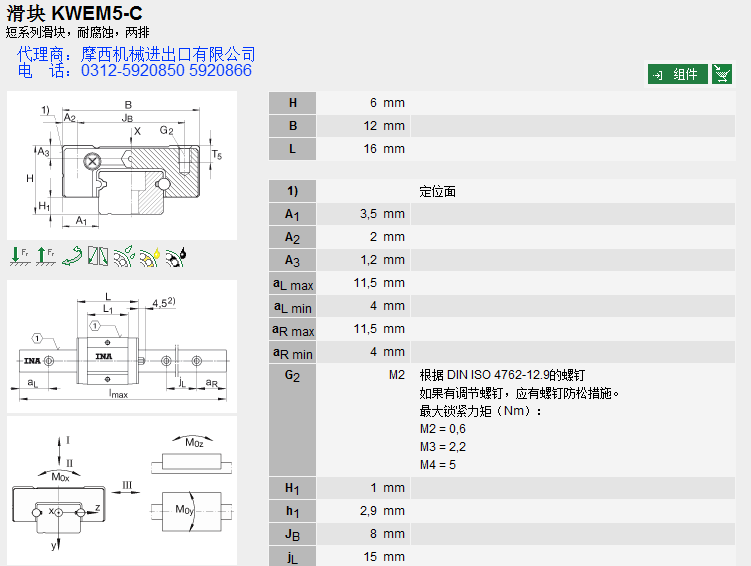
Task: Click the add-to-cart shopping cart icon
Action: pyautogui.click(x=722, y=74)
